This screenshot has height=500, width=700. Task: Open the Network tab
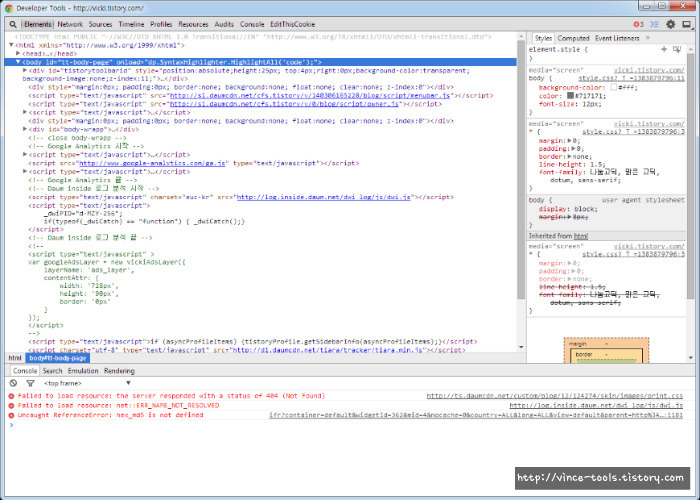(x=70, y=25)
